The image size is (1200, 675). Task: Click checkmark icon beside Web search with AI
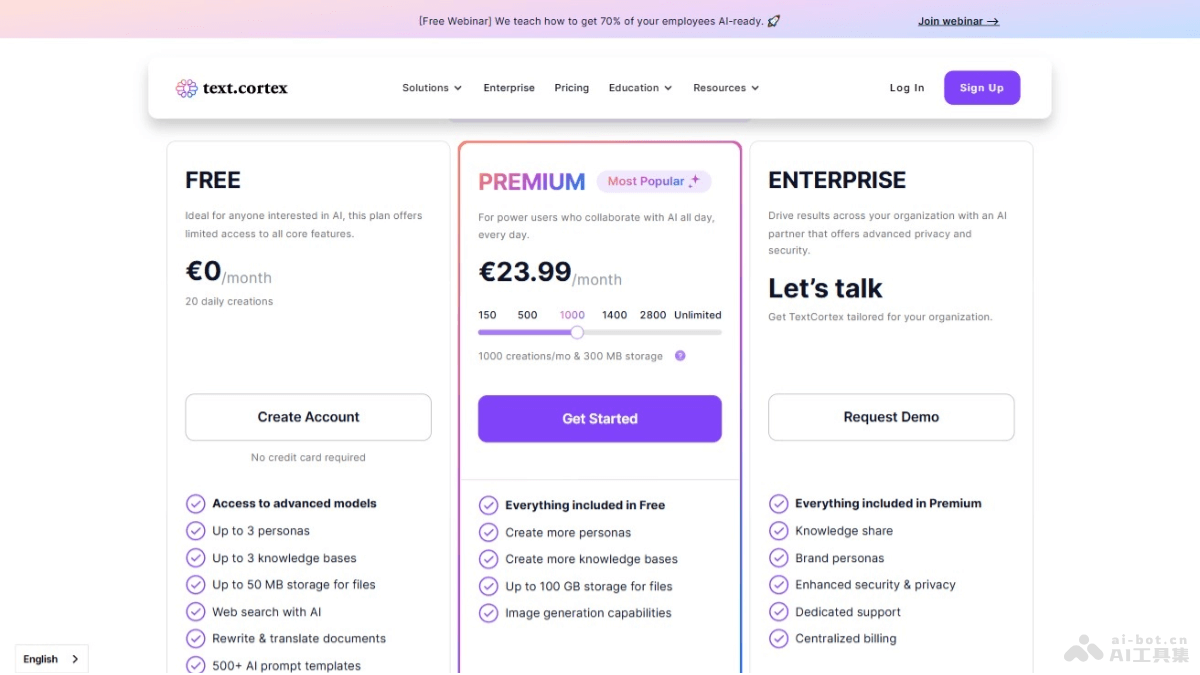pyautogui.click(x=196, y=611)
